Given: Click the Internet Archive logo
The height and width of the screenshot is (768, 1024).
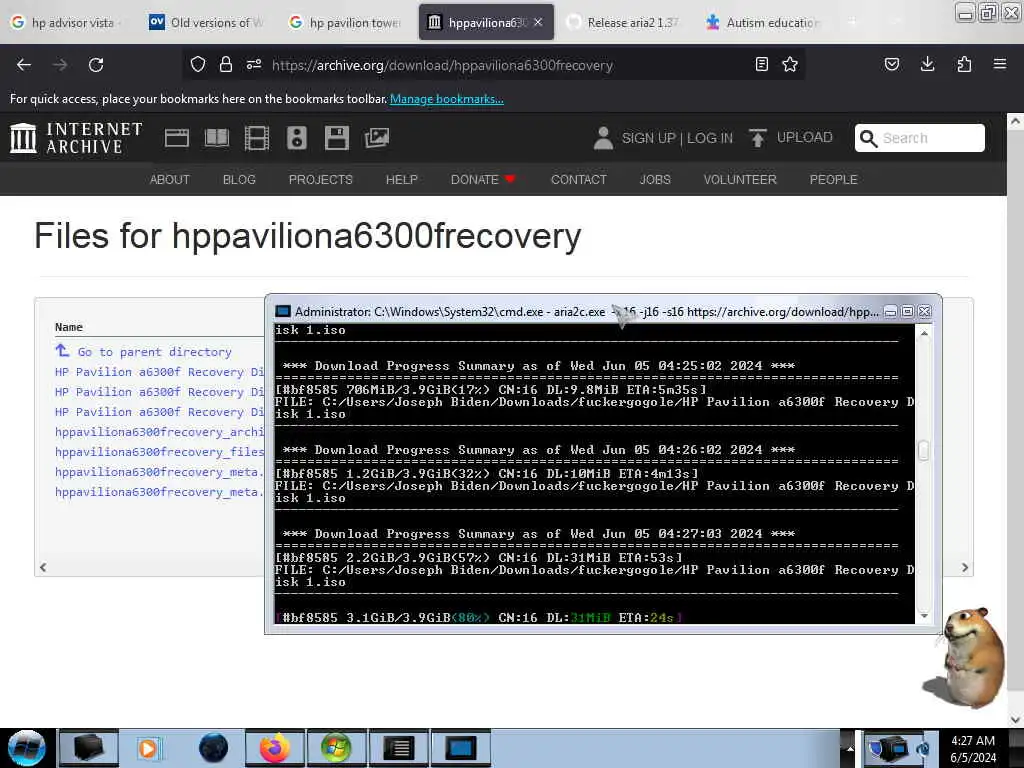Looking at the screenshot, I should [76, 138].
